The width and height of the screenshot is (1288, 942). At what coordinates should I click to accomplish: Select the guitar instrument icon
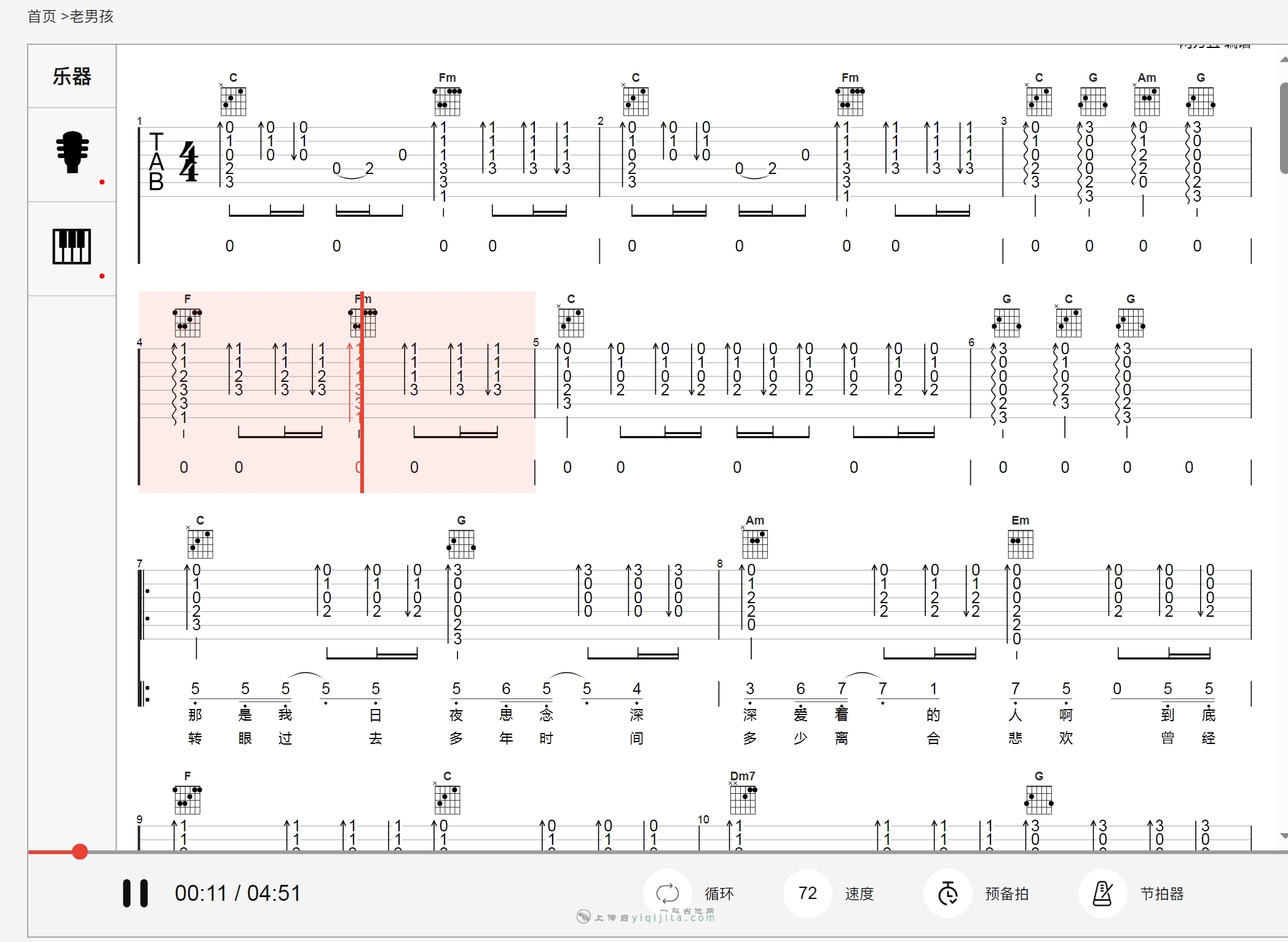[72, 152]
